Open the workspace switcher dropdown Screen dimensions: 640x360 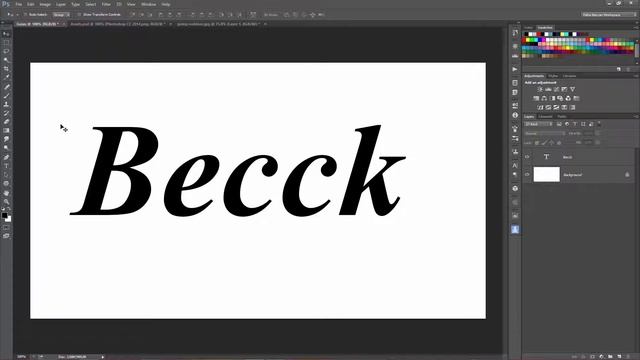pos(609,15)
